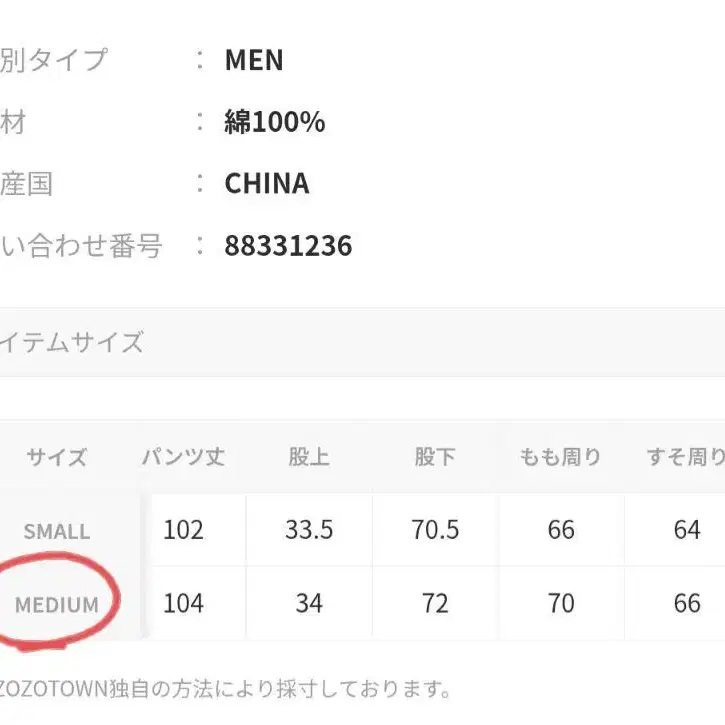Click the SMALL rise cell 33.5
The height and width of the screenshot is (725, 725).
(309, 530)
